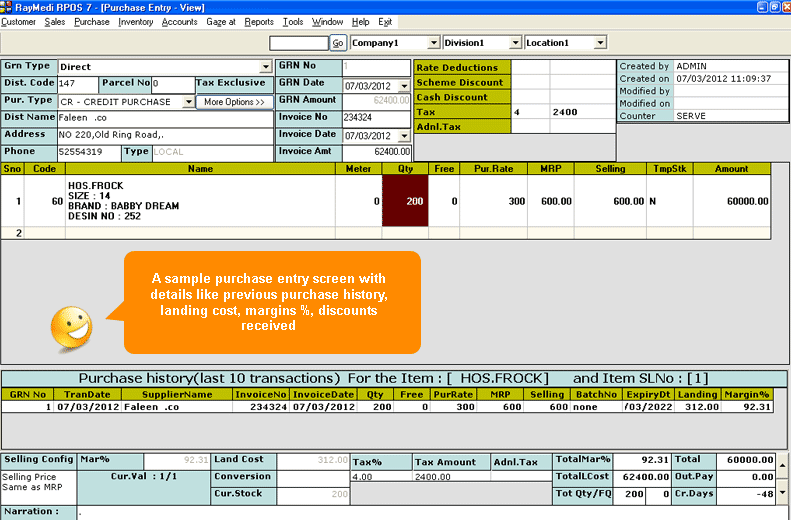Click the TotalLCost value 62400.00
The image size is (791, 520).
click(641, 477)
